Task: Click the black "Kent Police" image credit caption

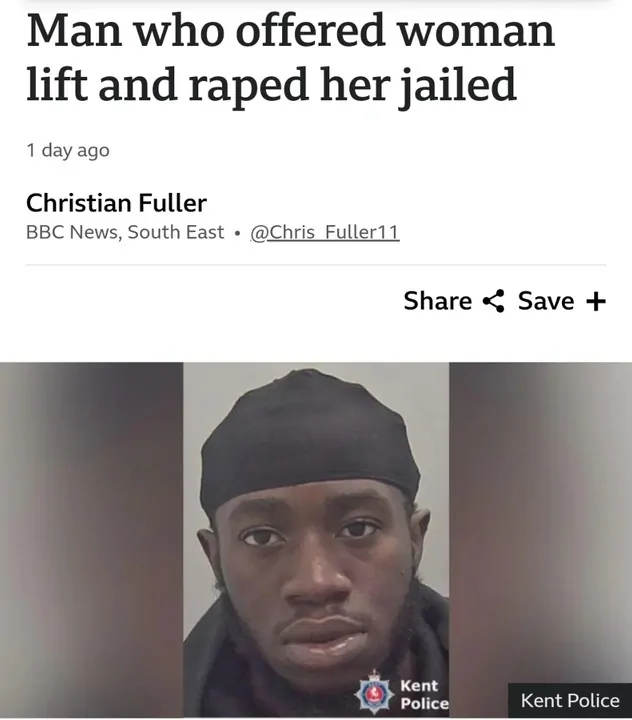Action: tap(570, 701)
